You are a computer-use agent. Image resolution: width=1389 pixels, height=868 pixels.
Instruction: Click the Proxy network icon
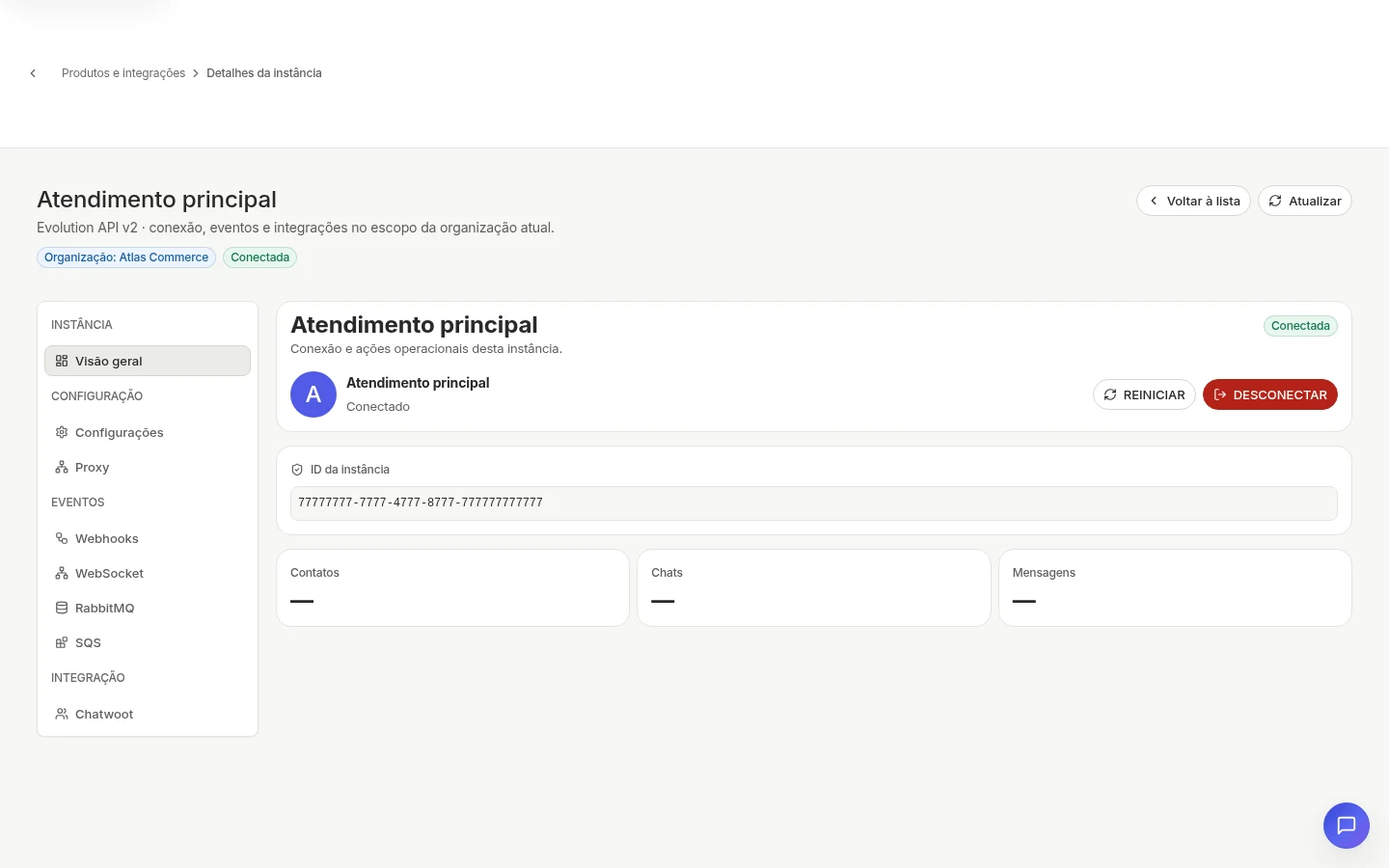62,467
